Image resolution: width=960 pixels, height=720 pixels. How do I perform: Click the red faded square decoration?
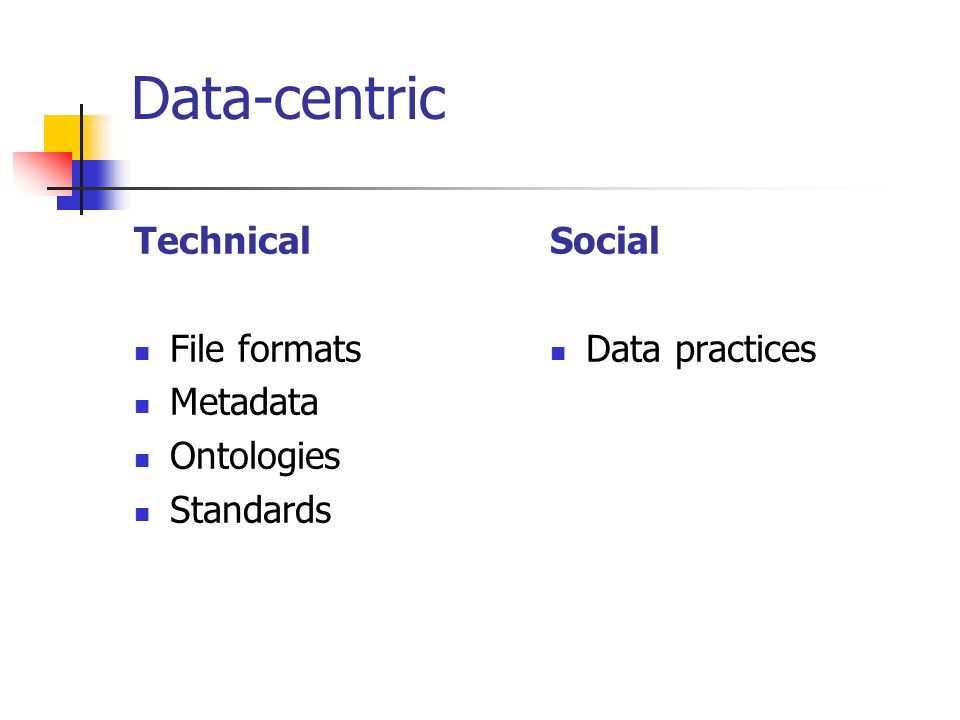43,173
